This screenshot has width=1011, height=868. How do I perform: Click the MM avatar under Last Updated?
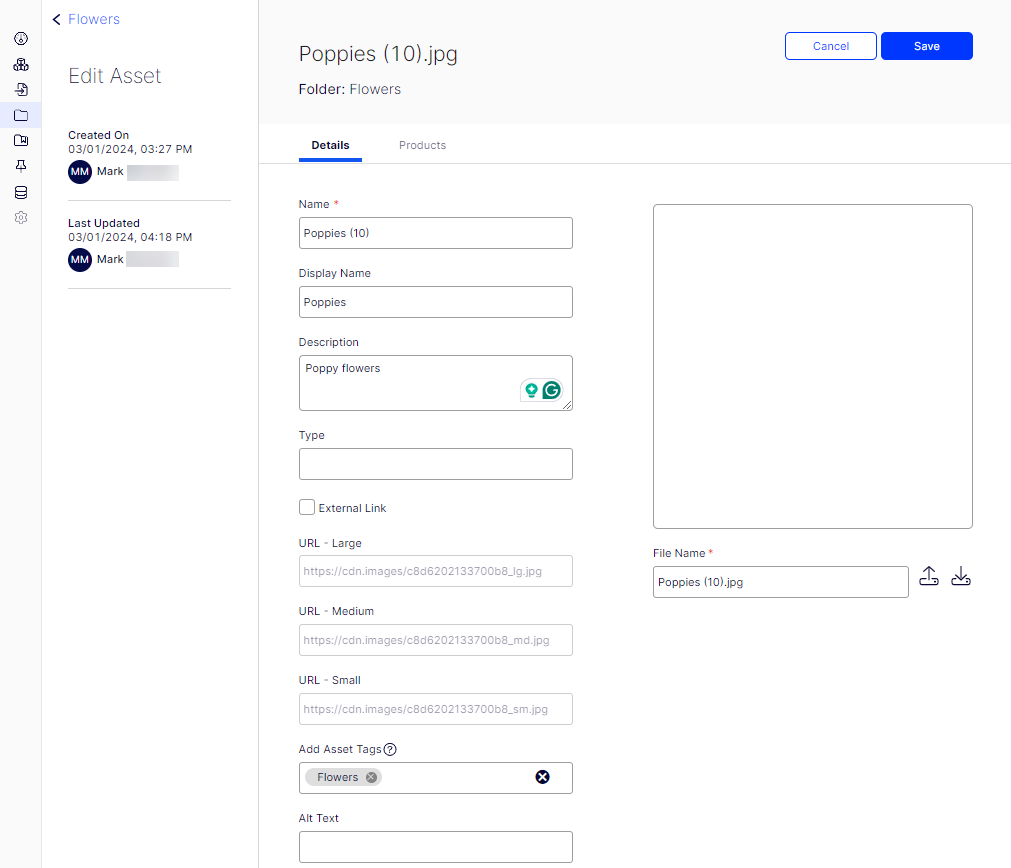pos(80,260)
